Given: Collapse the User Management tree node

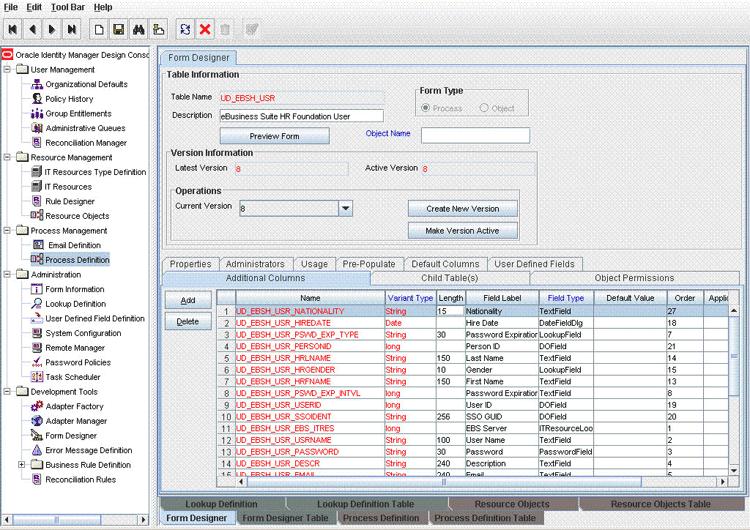Looking at the screenshot, I should click(8, 70).
